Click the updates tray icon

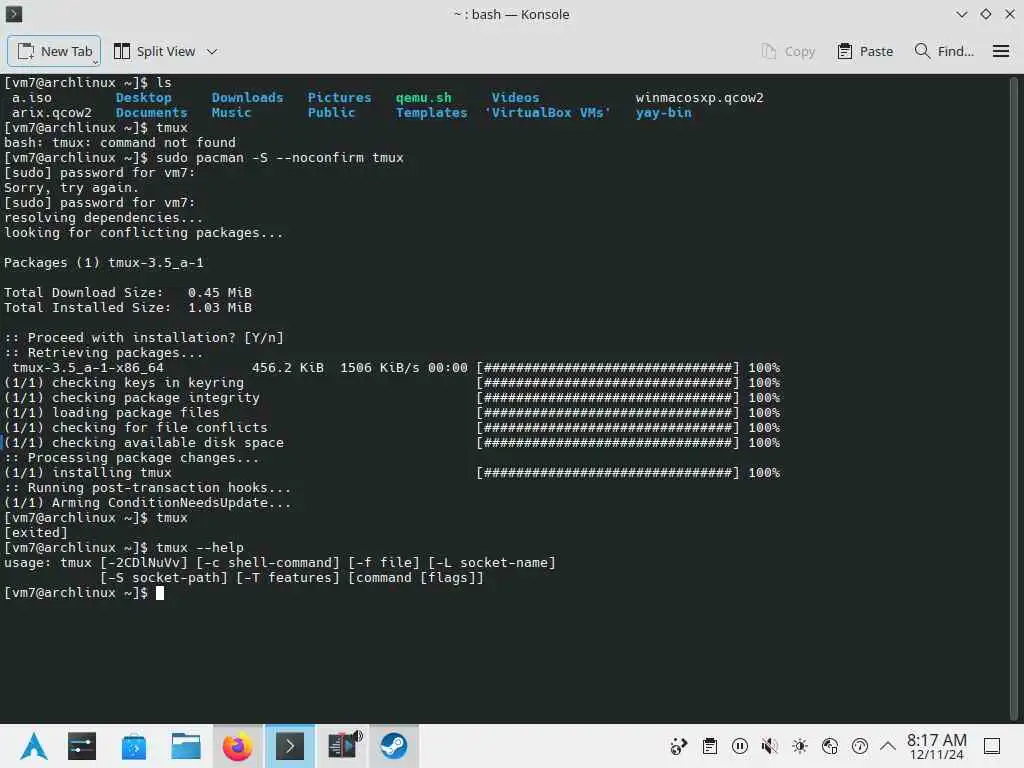pyautogui.click(x=679, y=746)
